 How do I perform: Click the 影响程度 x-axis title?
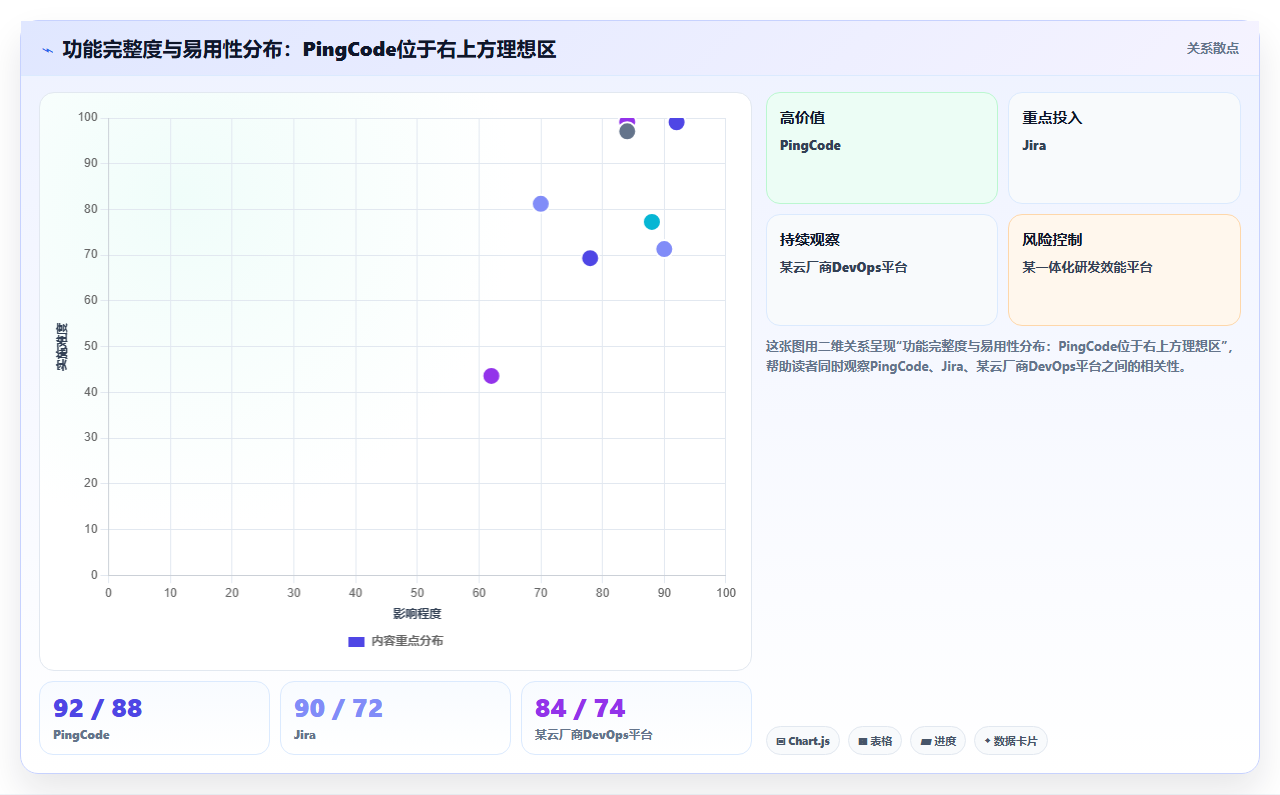pyautogui.click(x=417, y=613)
